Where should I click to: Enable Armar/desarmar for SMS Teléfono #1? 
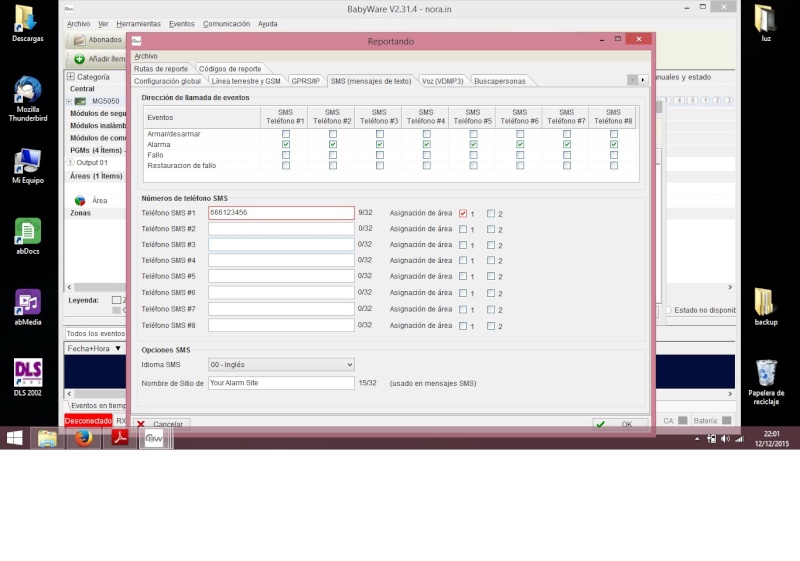(x=286, y=134)
